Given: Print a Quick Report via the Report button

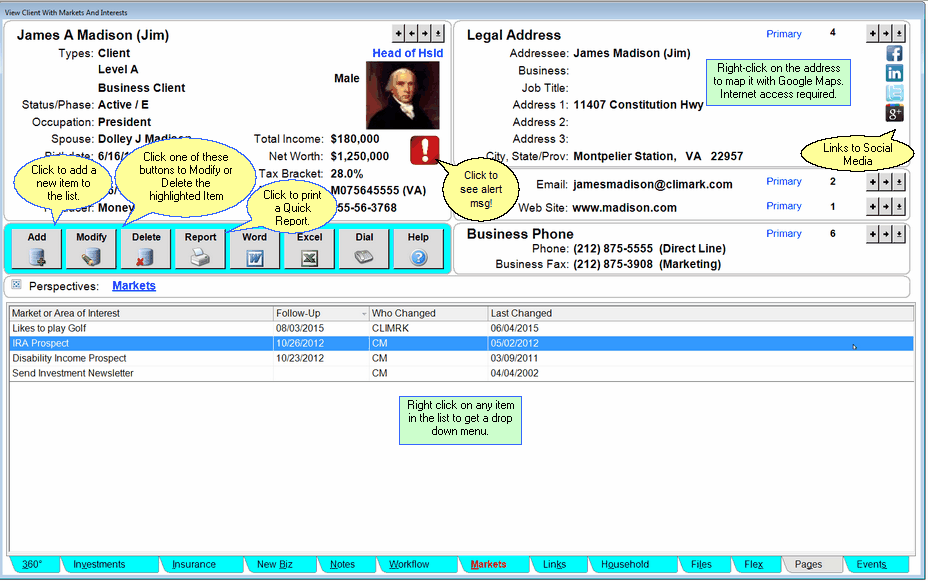Looking at the screenshot, I should click(200, 248).
